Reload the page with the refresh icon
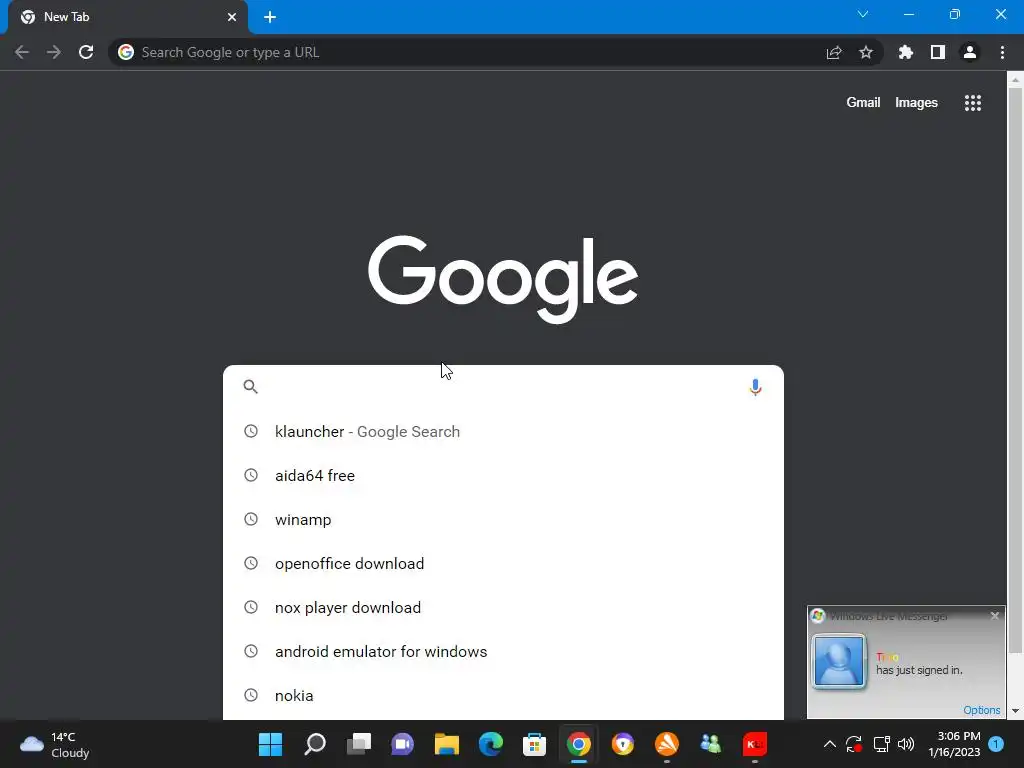This screenshot has height=768, width=1024. [x=86, y=52]
